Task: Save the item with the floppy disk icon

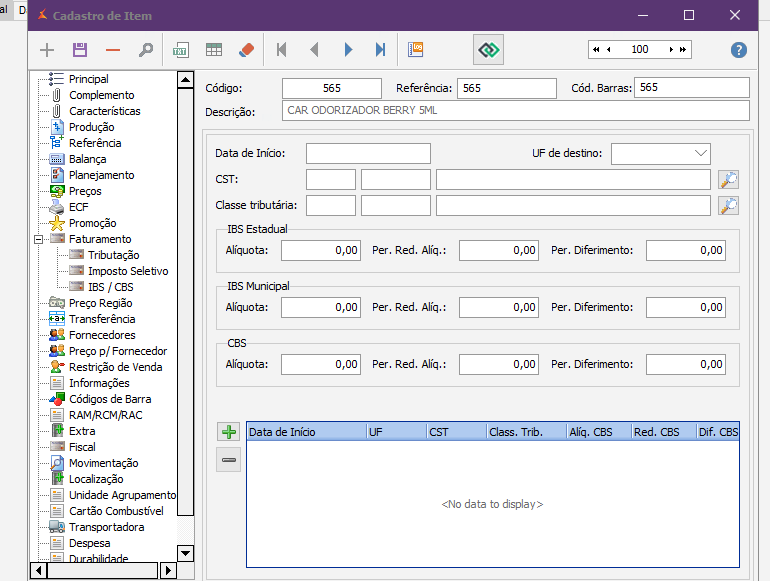Action: pyautogui.click(x=80, y=50)
